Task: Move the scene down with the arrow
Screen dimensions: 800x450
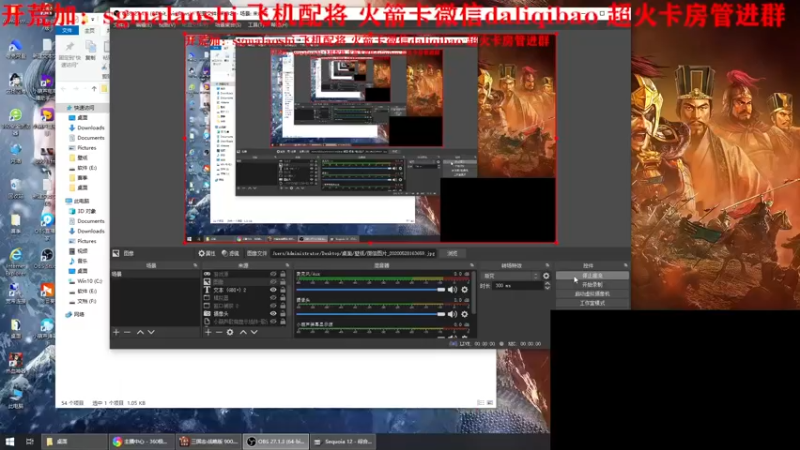Action: [151, 332]
